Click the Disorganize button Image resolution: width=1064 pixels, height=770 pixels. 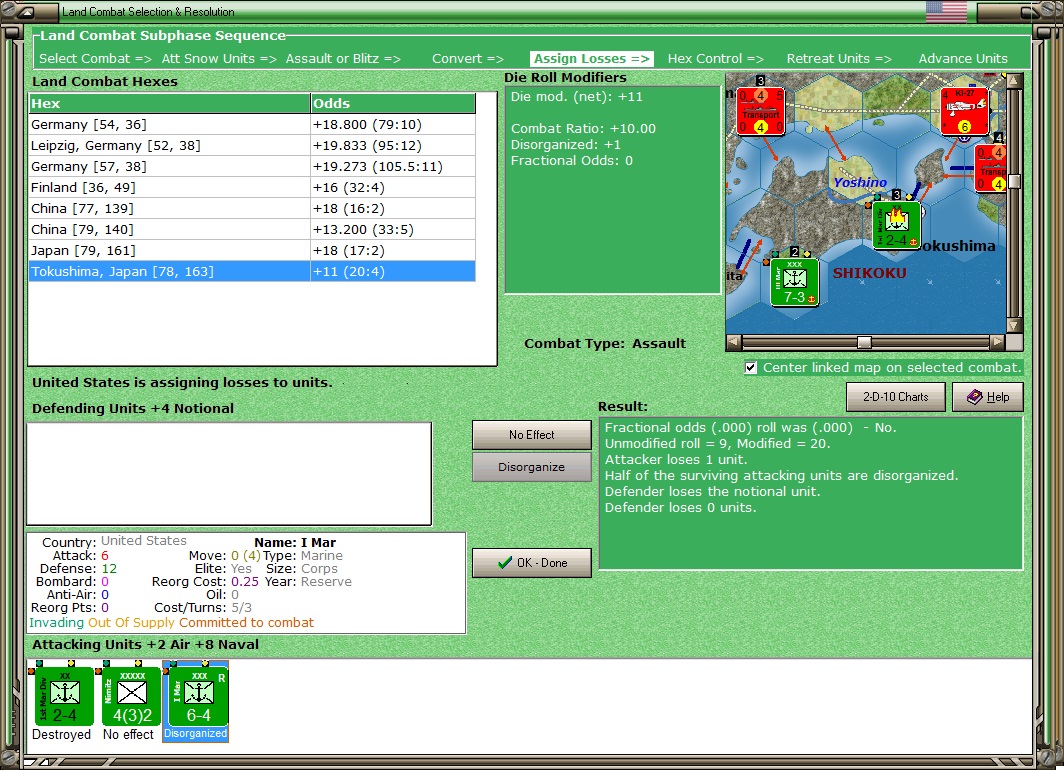[x=531, y=467]
